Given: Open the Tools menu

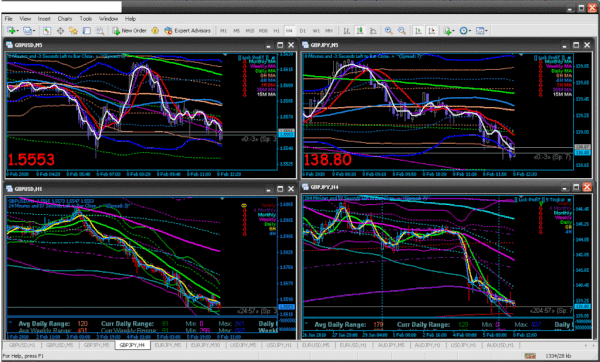Looking at the screenshot, I should click(86, 18).
